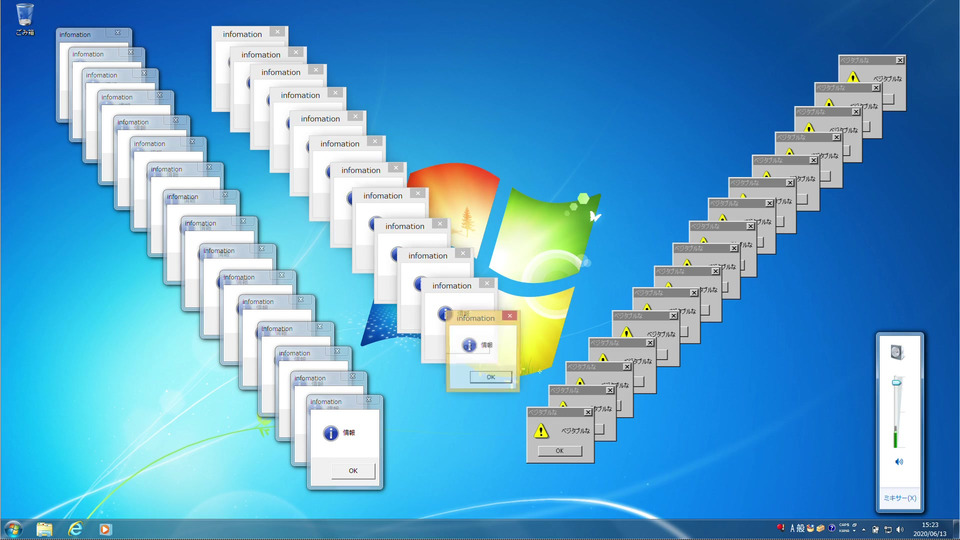Switch IME input mode letter A
This screenshot has width=960, height=540.
coord(792,528)
